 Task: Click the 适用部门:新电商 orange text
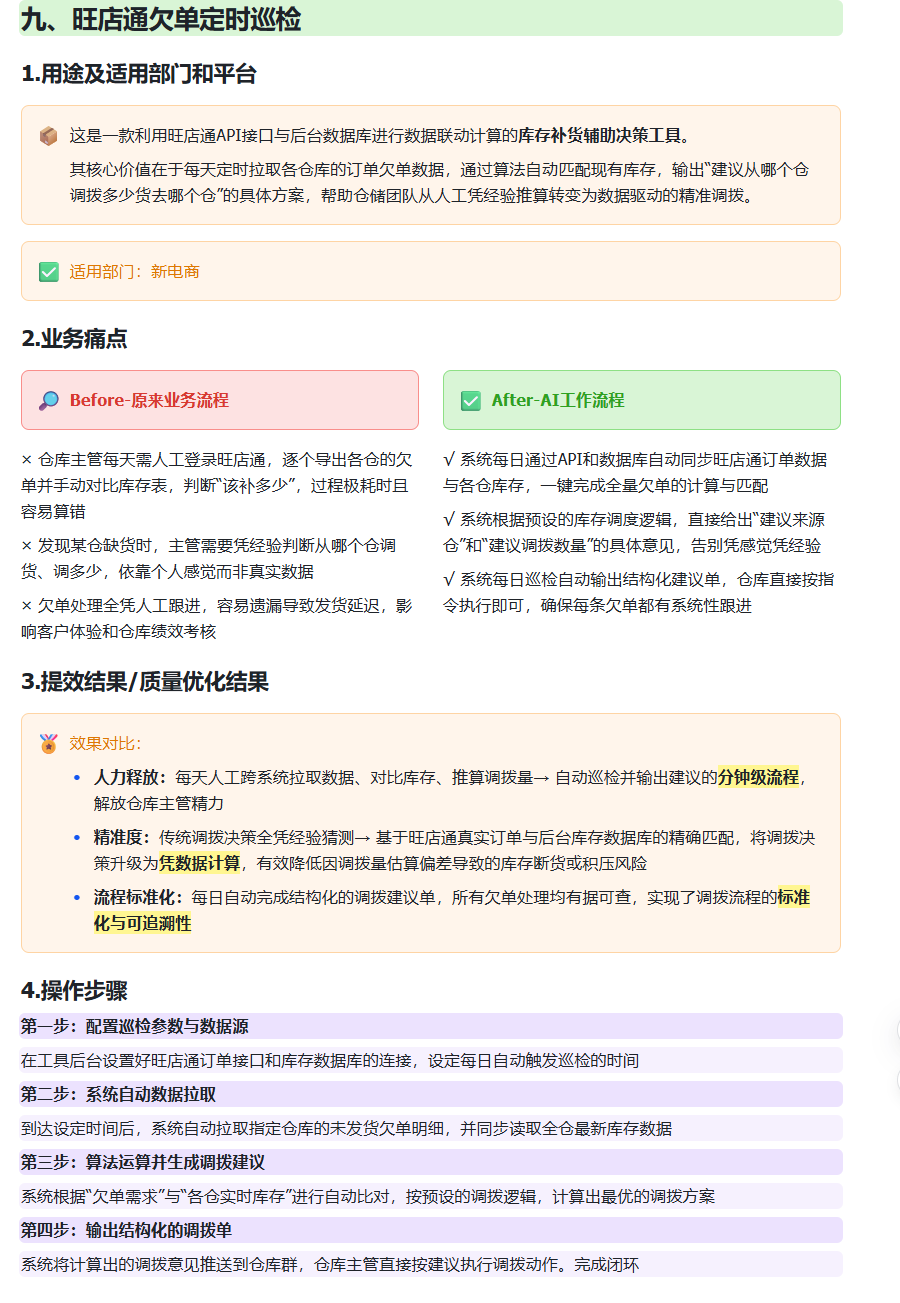134,272
